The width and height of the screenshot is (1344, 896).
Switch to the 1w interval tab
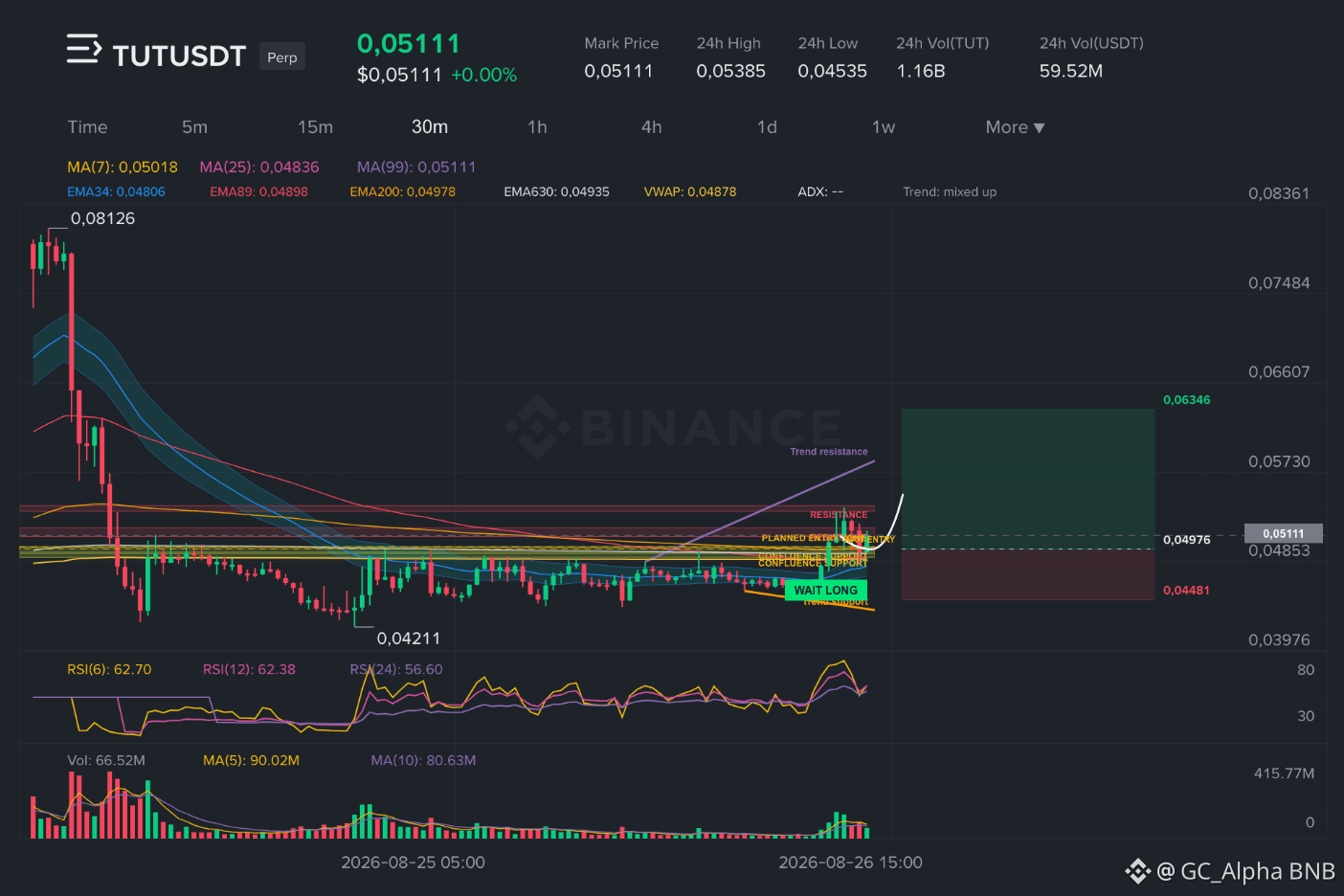point(883,127)
